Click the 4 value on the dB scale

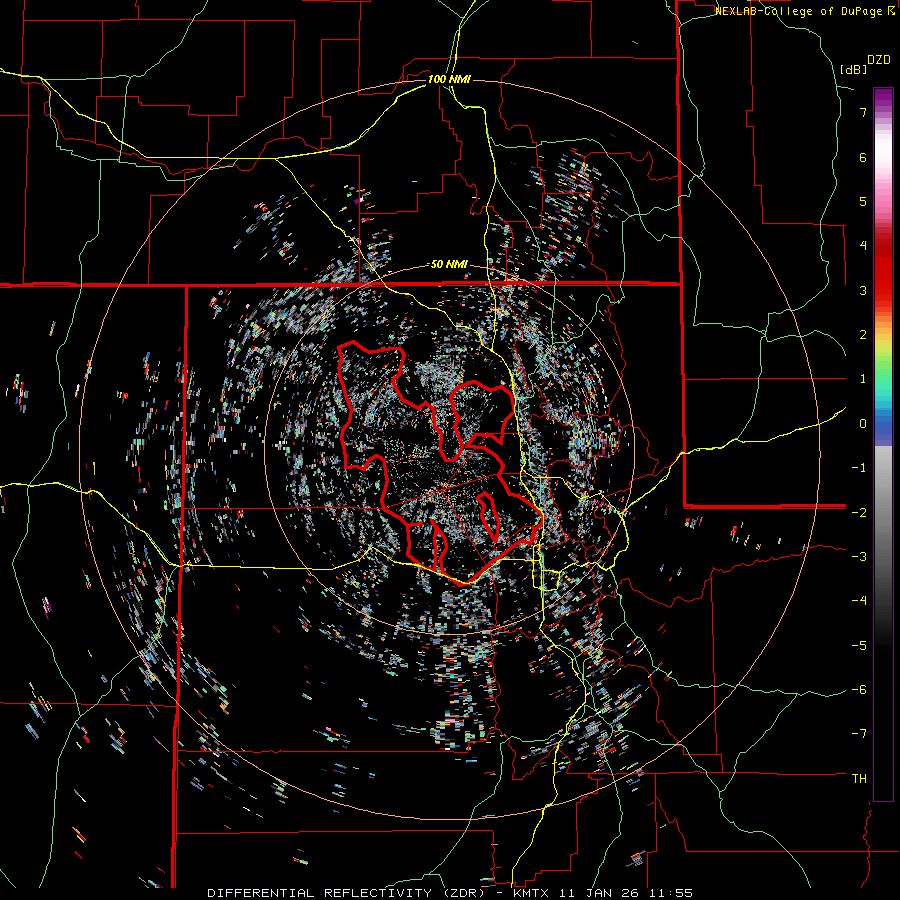click(863, 246)
